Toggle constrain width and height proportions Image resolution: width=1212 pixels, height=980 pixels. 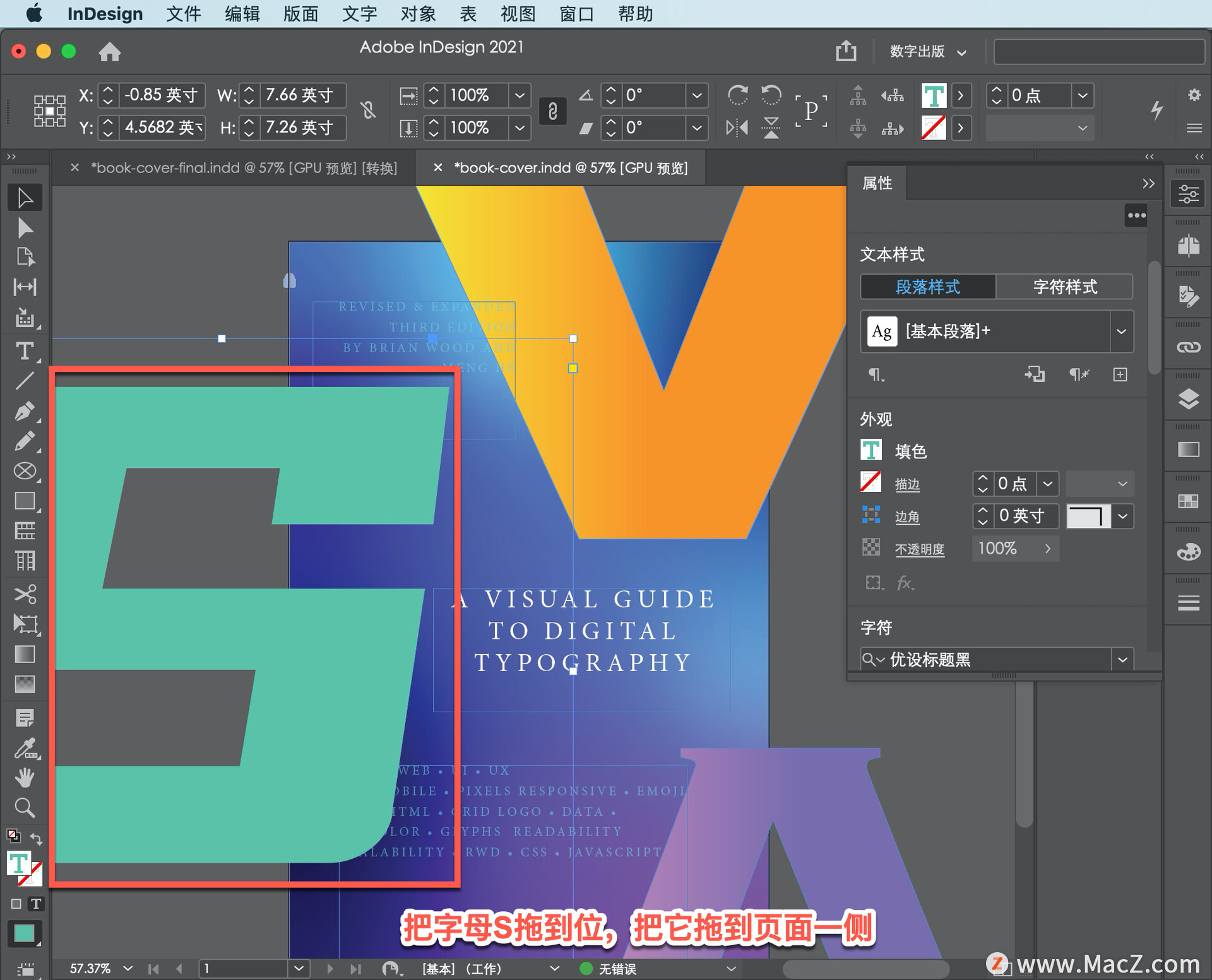click(368, 111)
